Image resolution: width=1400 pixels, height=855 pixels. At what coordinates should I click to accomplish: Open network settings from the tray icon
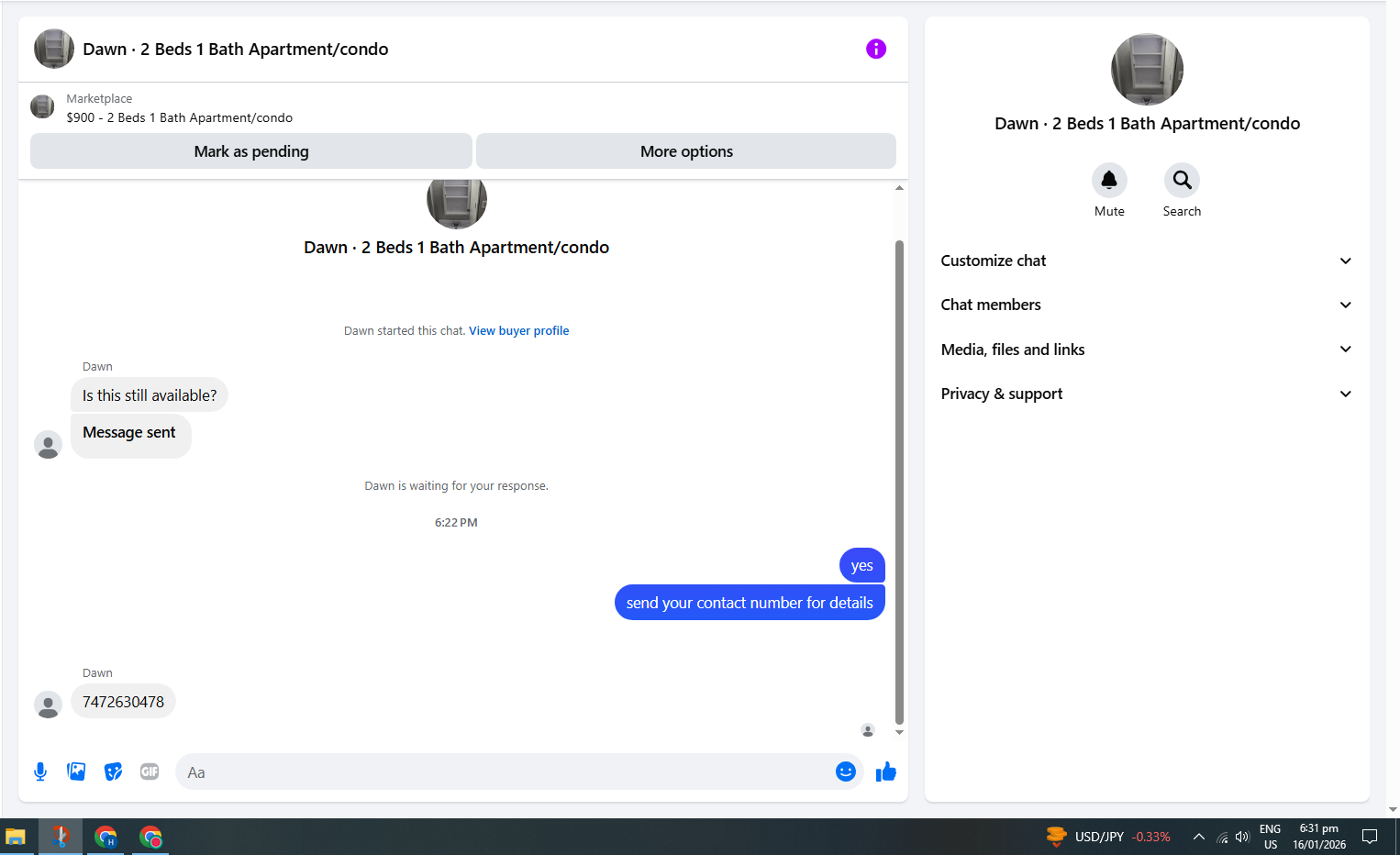click(x=1222, y=837)
